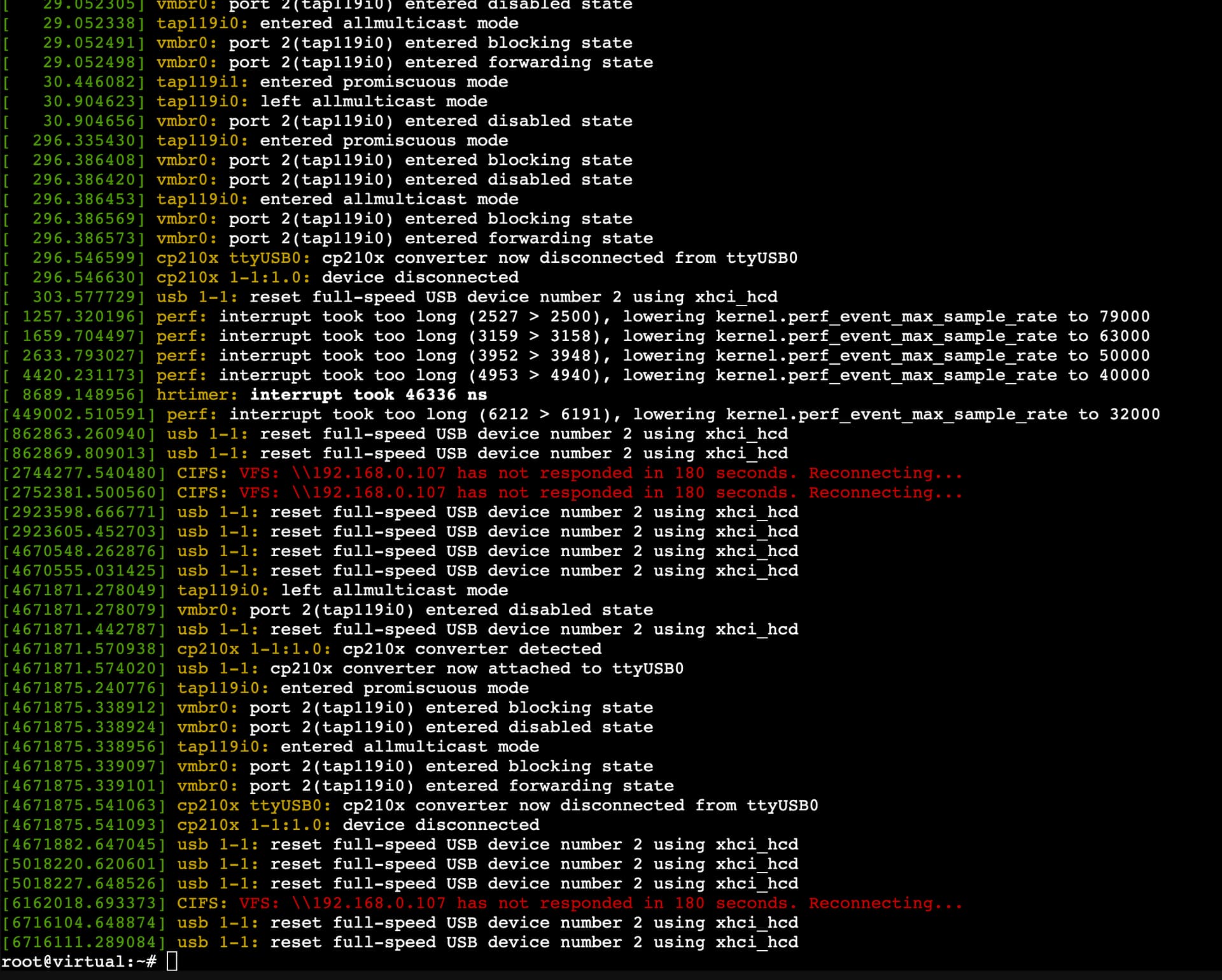Click the perf sample rate value 79000
This screenshot has width=1222, height=980.
point(1124,316)
